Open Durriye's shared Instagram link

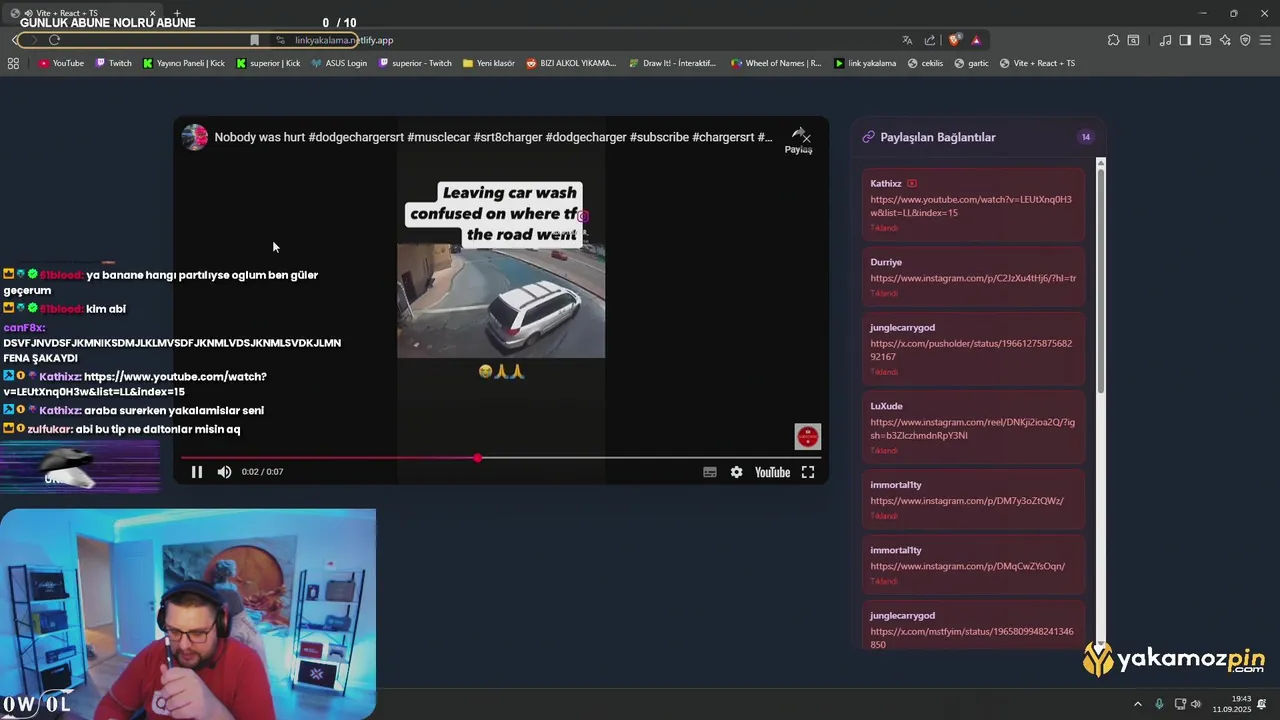click(x=973, y=278)
